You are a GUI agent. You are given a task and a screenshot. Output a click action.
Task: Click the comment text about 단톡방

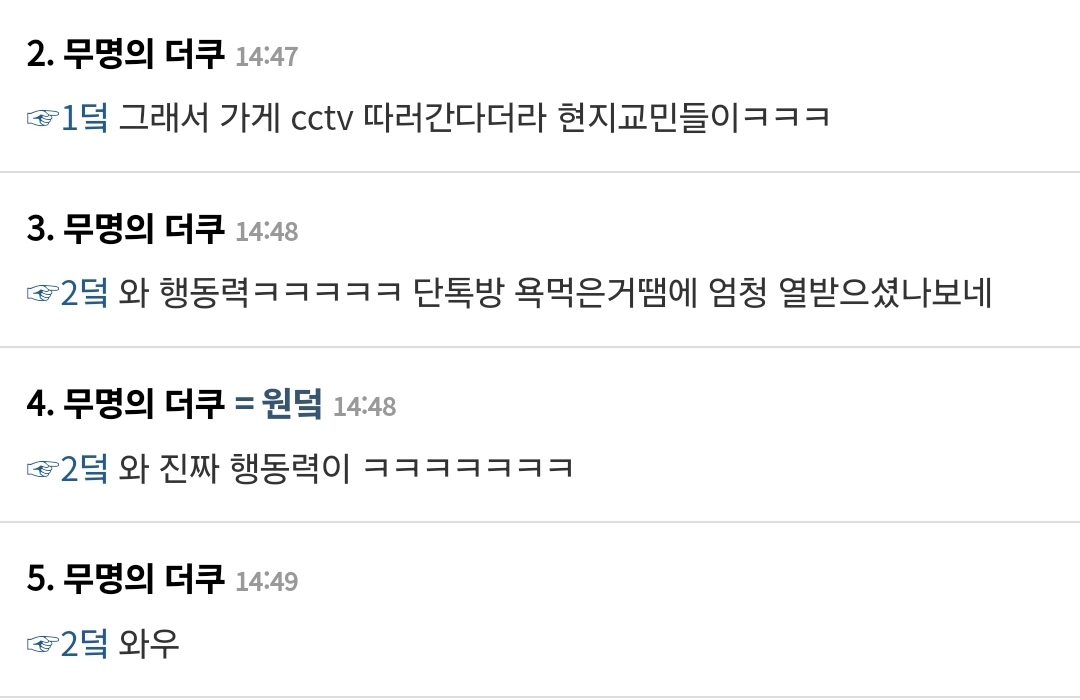[555, 293]
